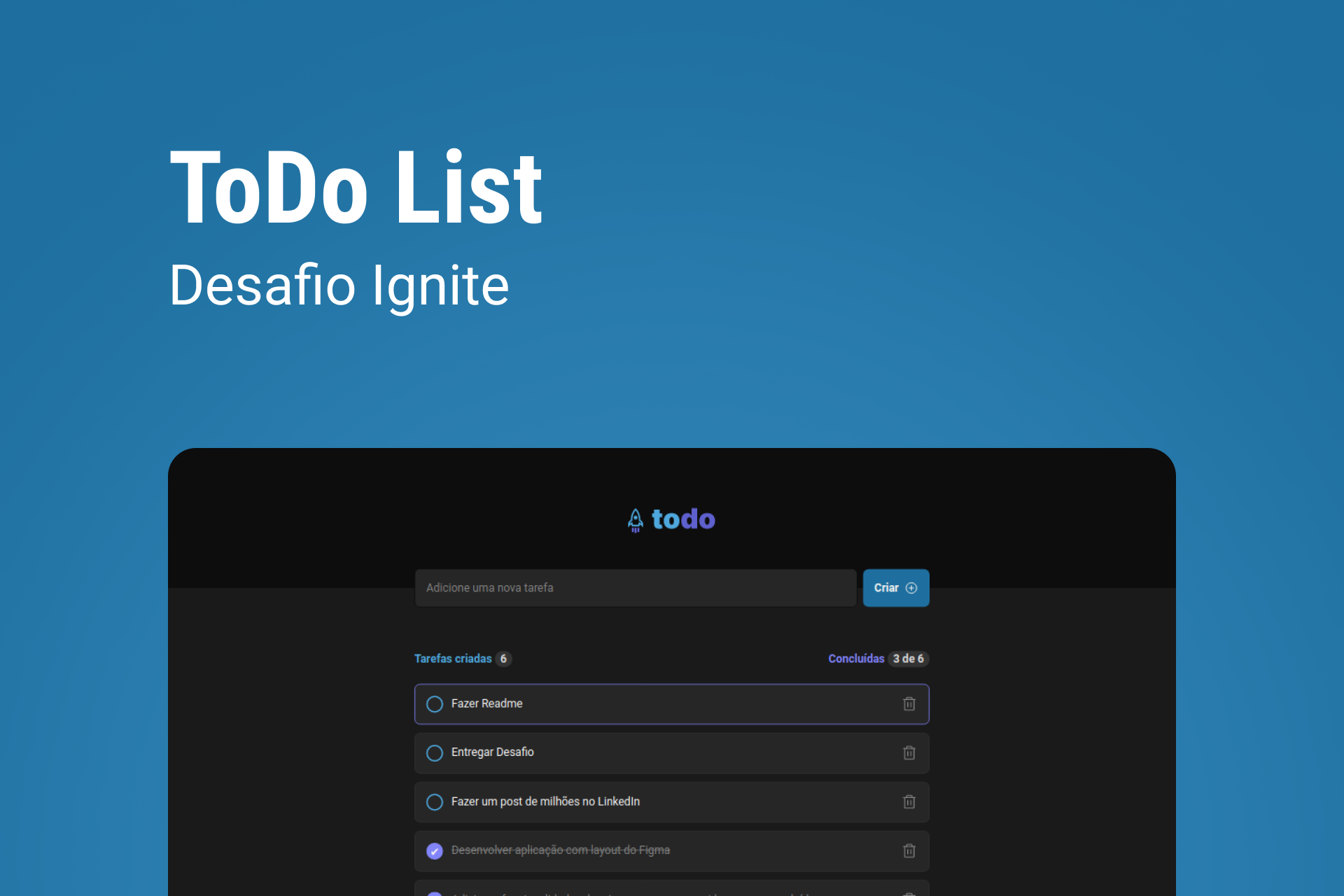The image size is (1344, 896).
Task: Uncheck the Desenvolver aplicação Figma task
Action: click(x=435, y=851)
